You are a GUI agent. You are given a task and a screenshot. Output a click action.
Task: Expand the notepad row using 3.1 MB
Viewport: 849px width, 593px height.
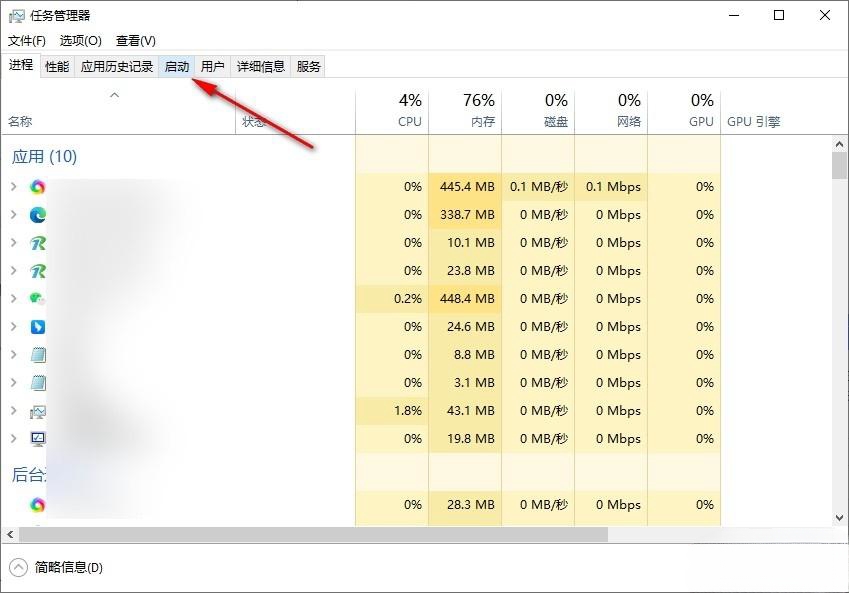pos(14,383)
